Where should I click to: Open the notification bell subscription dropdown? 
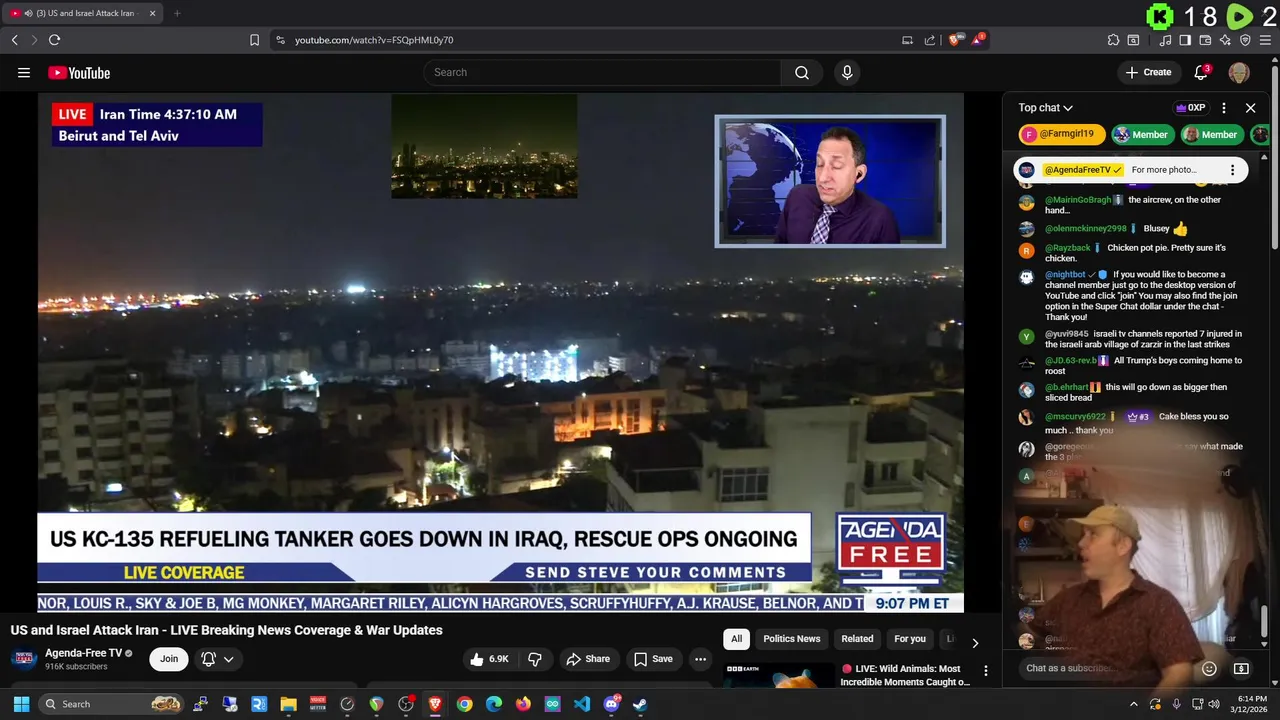[x=218, y=659]
